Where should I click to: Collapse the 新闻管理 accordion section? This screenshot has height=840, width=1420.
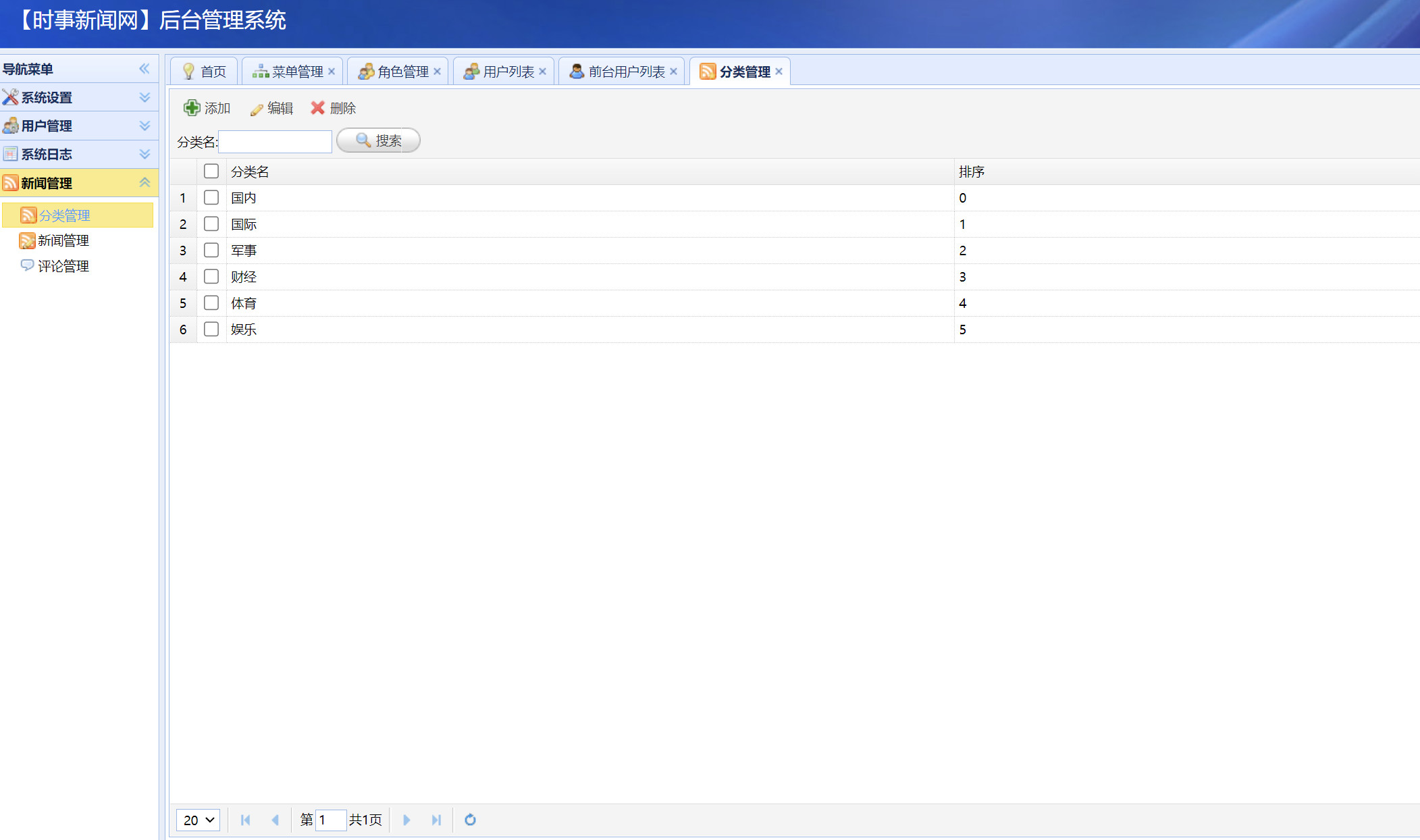click(144, 183)
